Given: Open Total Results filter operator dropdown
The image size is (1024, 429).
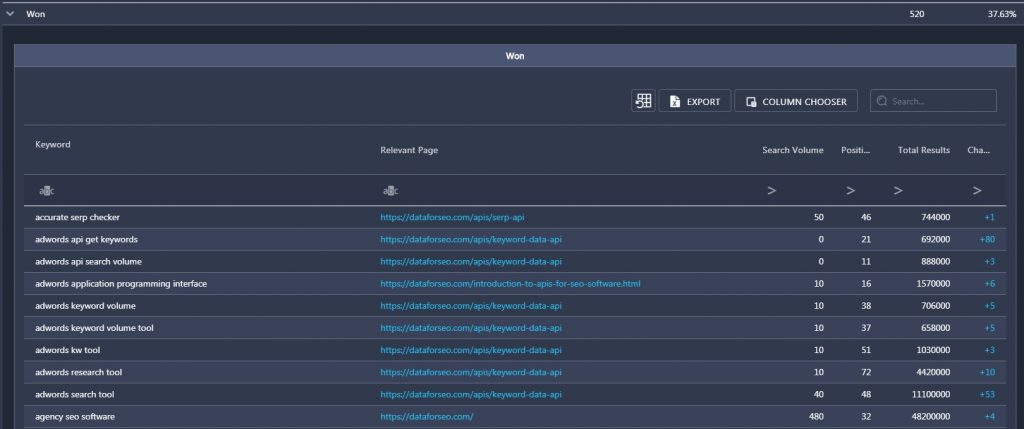Looking at the screenshot, I should click(x=899, y=191).
